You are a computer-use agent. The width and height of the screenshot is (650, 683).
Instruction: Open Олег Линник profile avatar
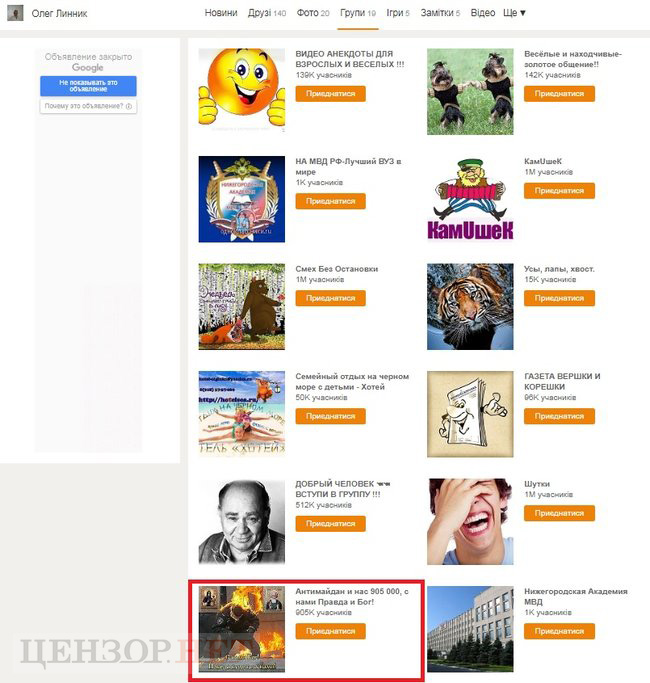click(15, 13)
